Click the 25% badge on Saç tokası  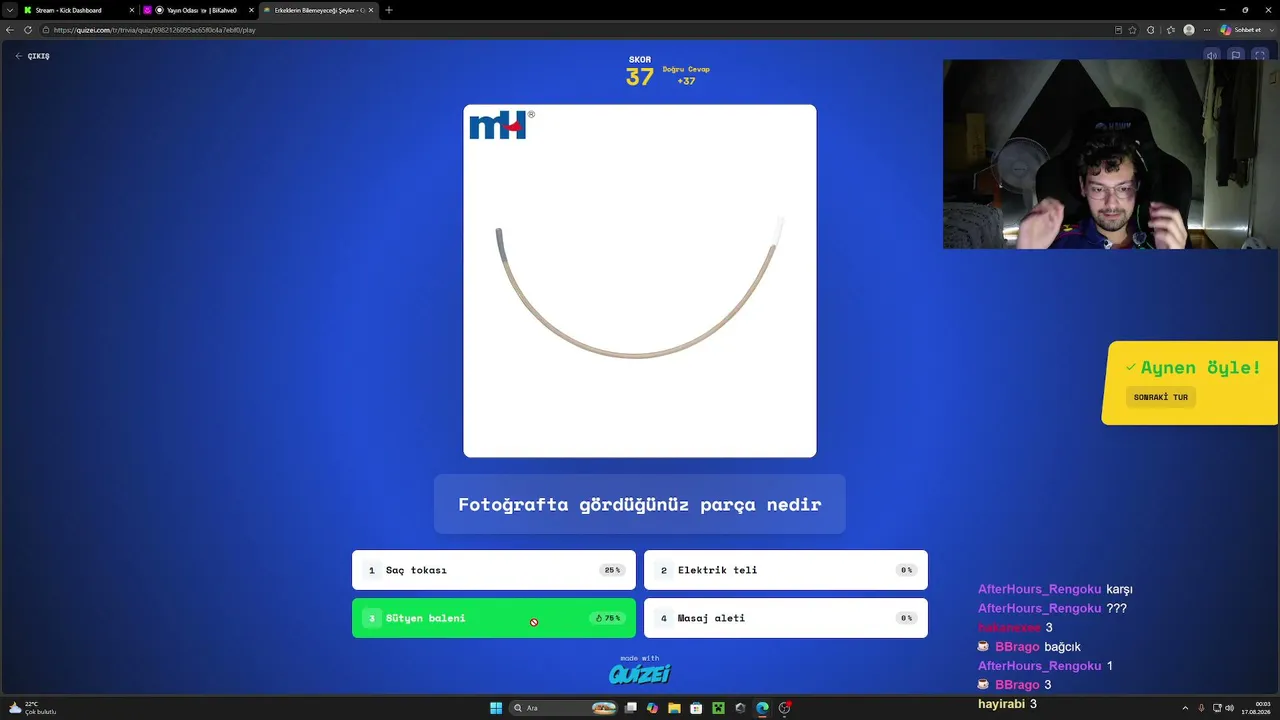tap(612, 570)
